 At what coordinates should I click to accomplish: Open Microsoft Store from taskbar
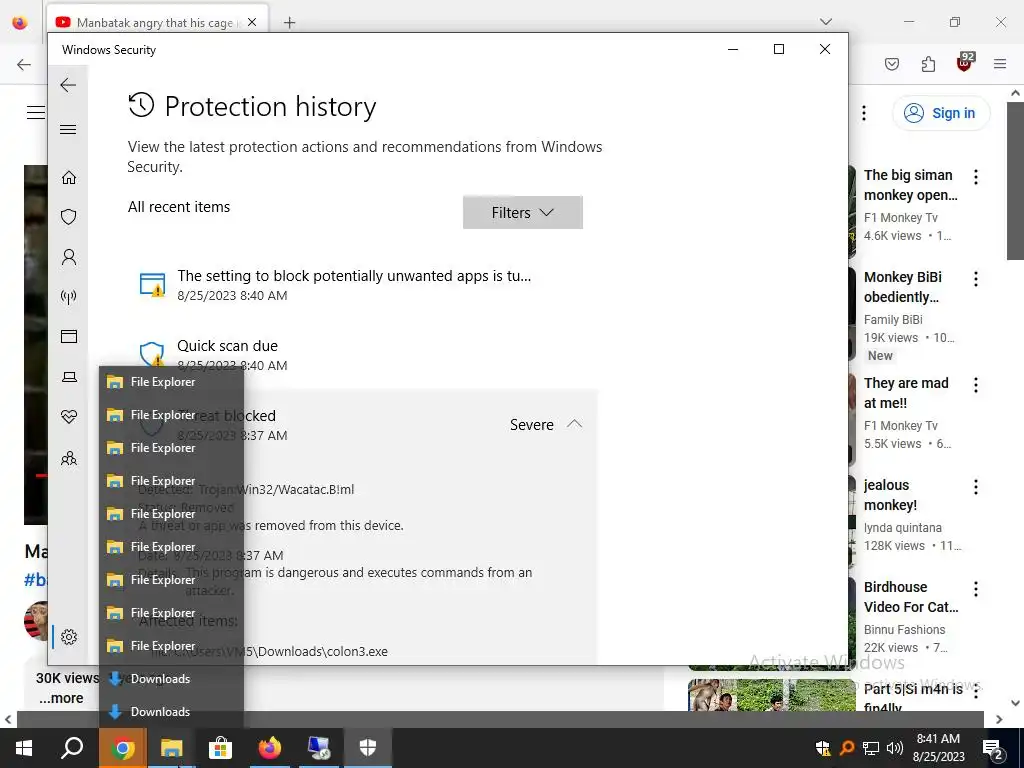[220, 748]
